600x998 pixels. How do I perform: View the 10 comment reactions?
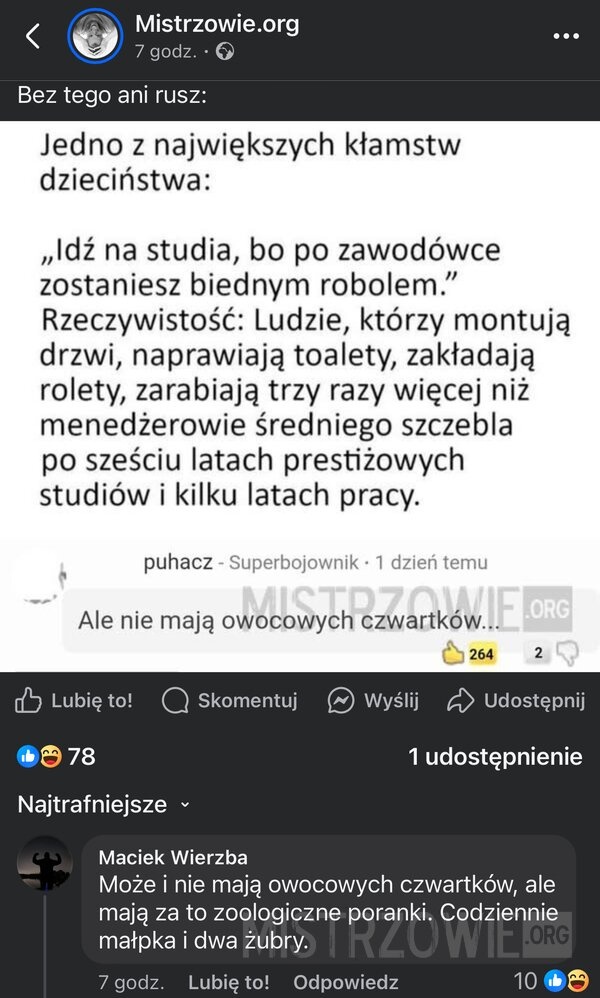tap(551, 980)
